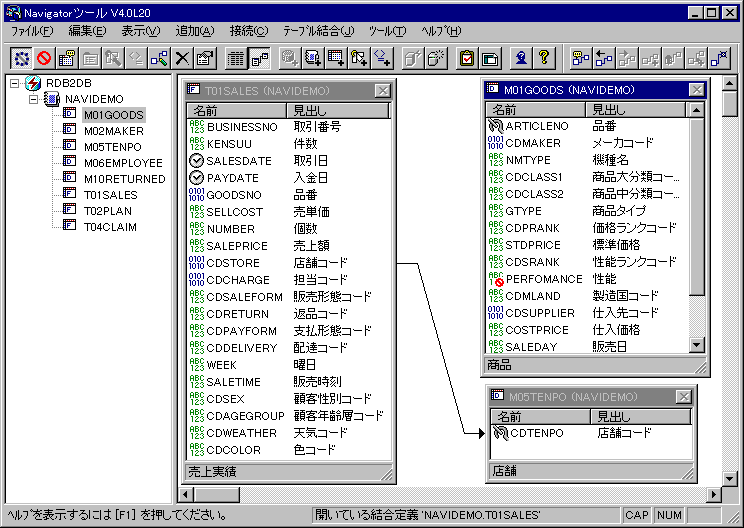Screen dimensions: 744x528
Task: Select ARTICLENO row in M01GOODS window
Action: click(x=587, y=126)
